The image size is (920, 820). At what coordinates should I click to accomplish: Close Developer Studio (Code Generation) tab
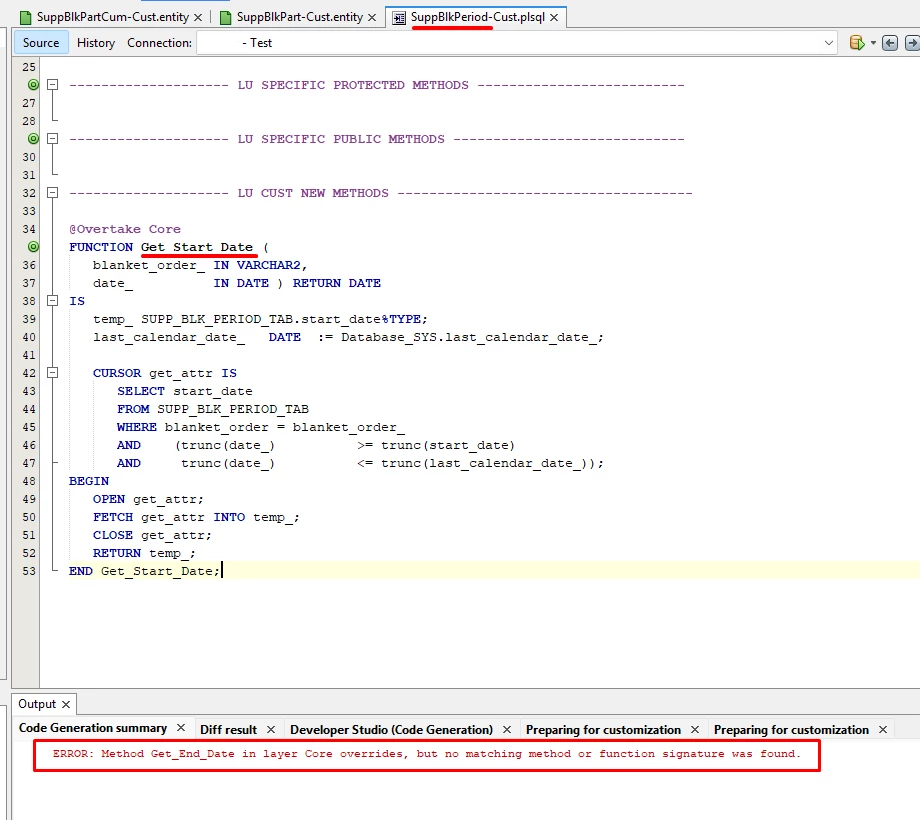(507, 730)
